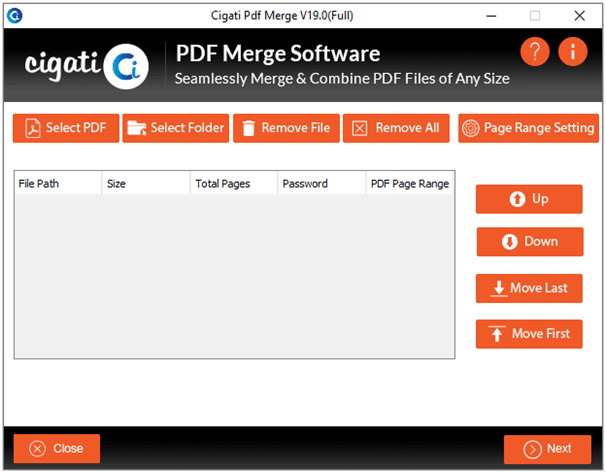Image resolution: width=606 pixels, height=473 pixels.
Task: Move selected file Down
Action: click(x=530, y=242)
